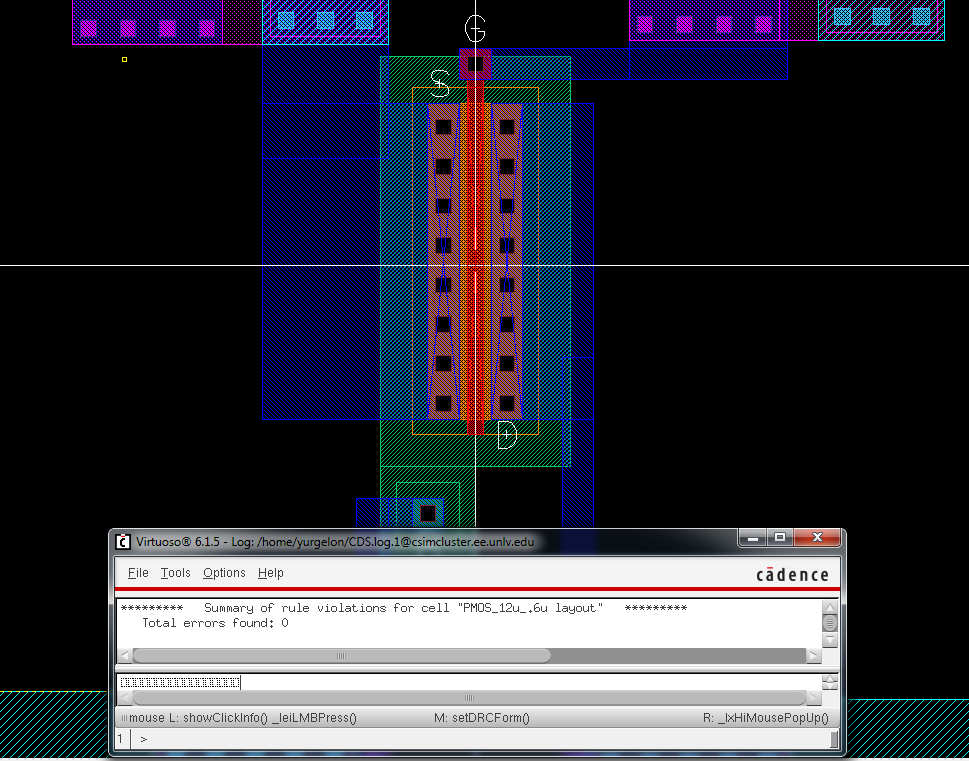Click the log output vertical scrollbar thumb
This screenshot has width=969, height=761.
[830, 623]
